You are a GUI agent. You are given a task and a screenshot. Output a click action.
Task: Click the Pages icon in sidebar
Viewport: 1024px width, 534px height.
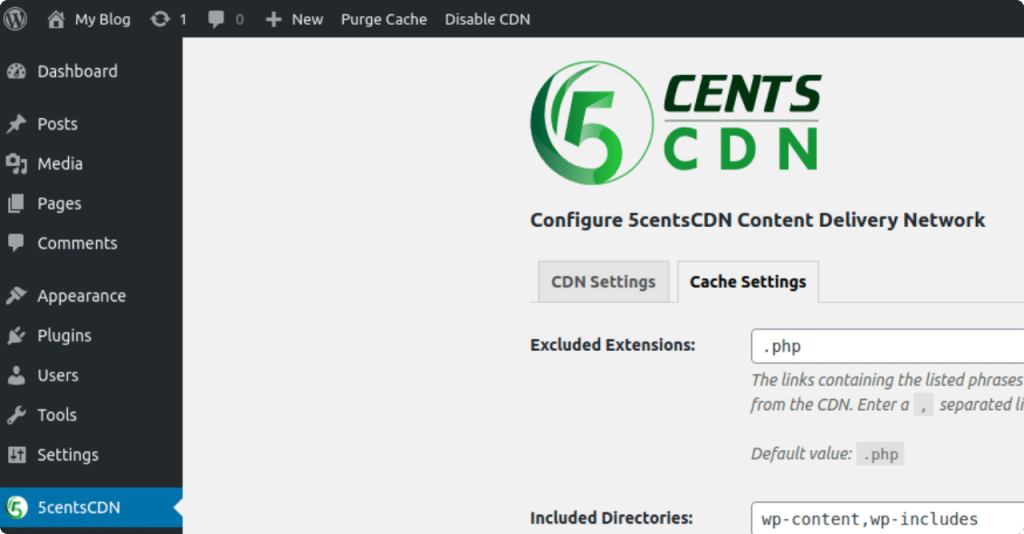pyautogui.click(x=16, y=204)
